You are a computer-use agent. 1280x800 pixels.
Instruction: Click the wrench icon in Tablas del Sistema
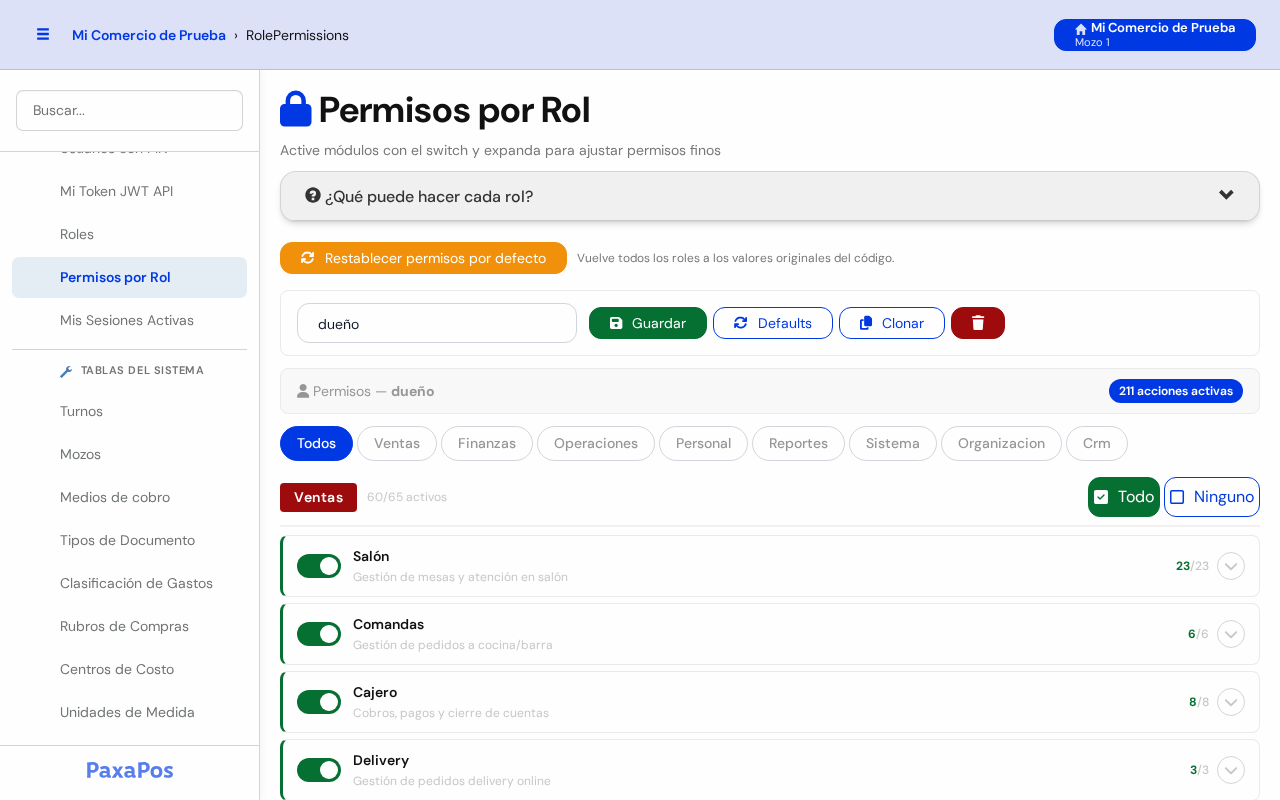[x=66, y=371]
